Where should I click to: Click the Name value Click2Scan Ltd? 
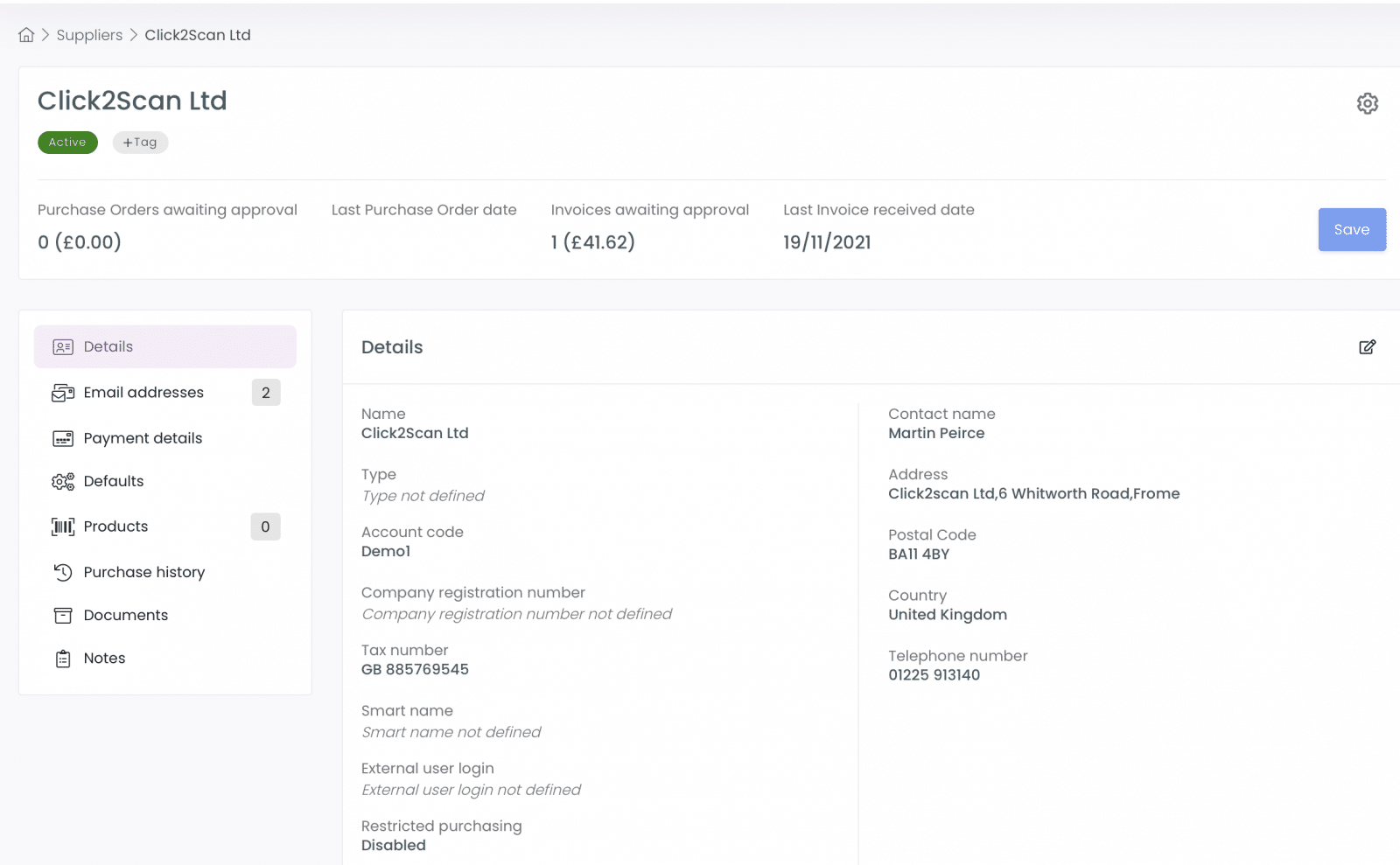click(x=415, y=433)
